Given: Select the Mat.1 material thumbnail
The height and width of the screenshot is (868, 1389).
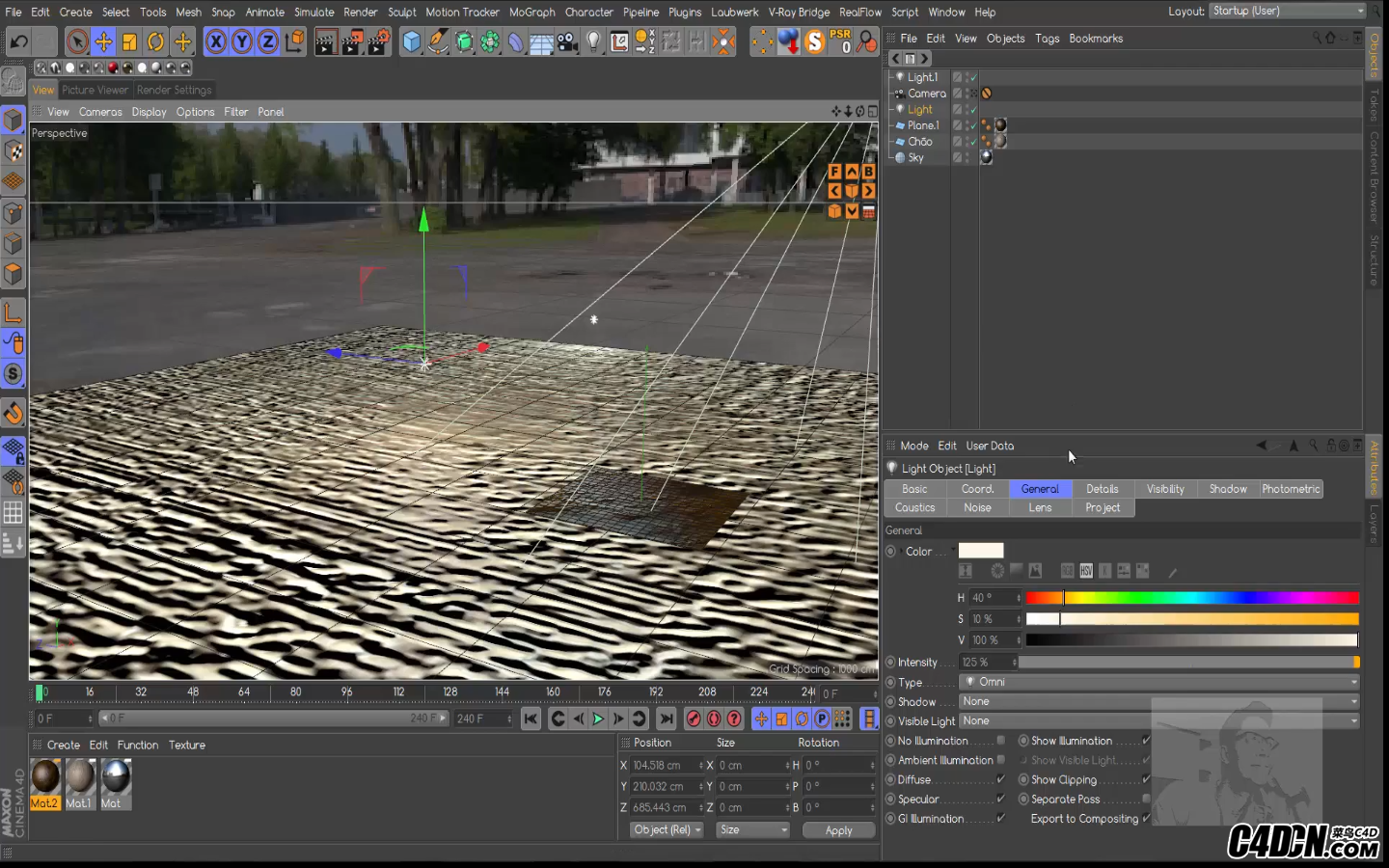Looking at the screenshot, I should [80, 777].
